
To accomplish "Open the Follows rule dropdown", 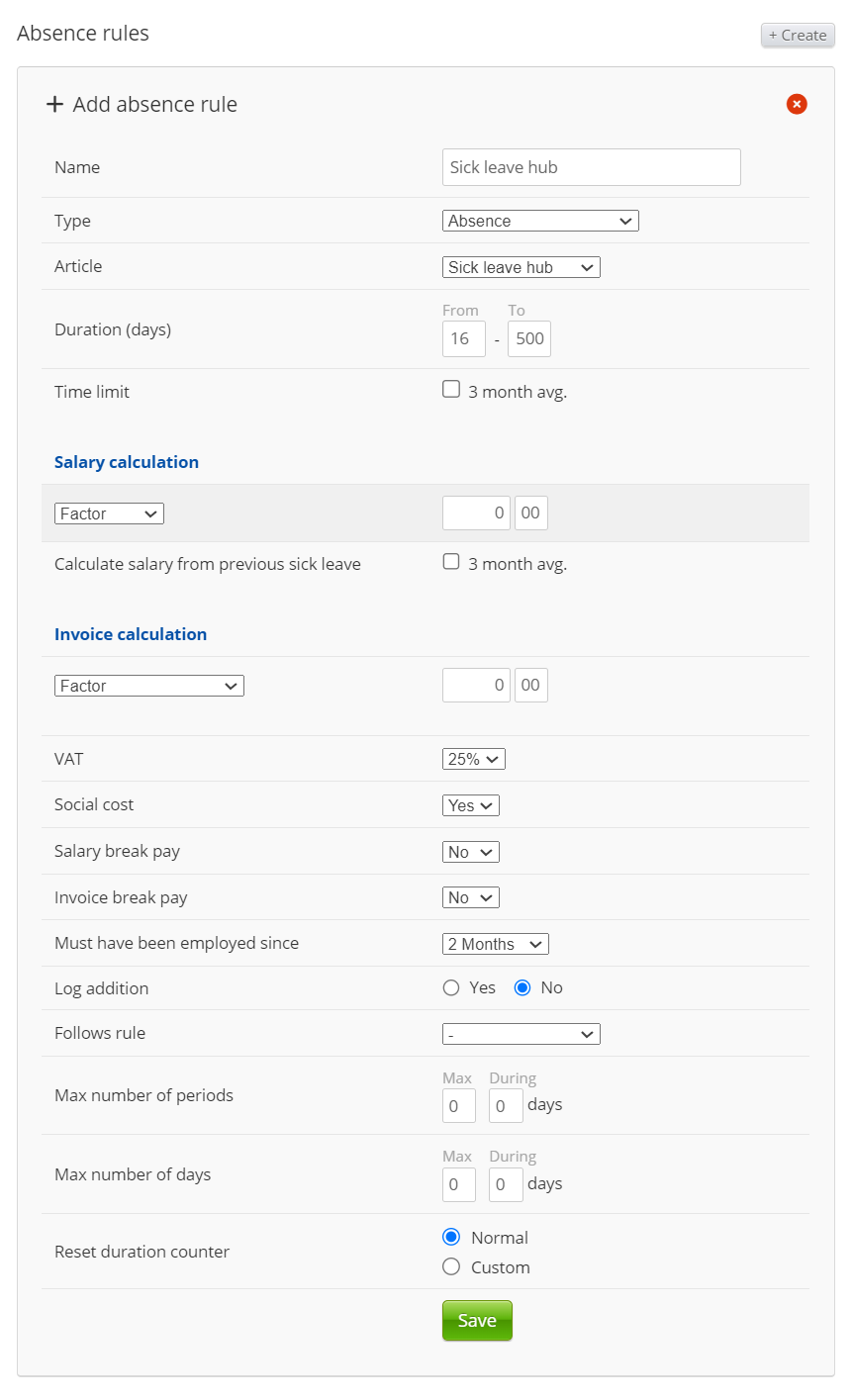I will [x=521, y=1034].
